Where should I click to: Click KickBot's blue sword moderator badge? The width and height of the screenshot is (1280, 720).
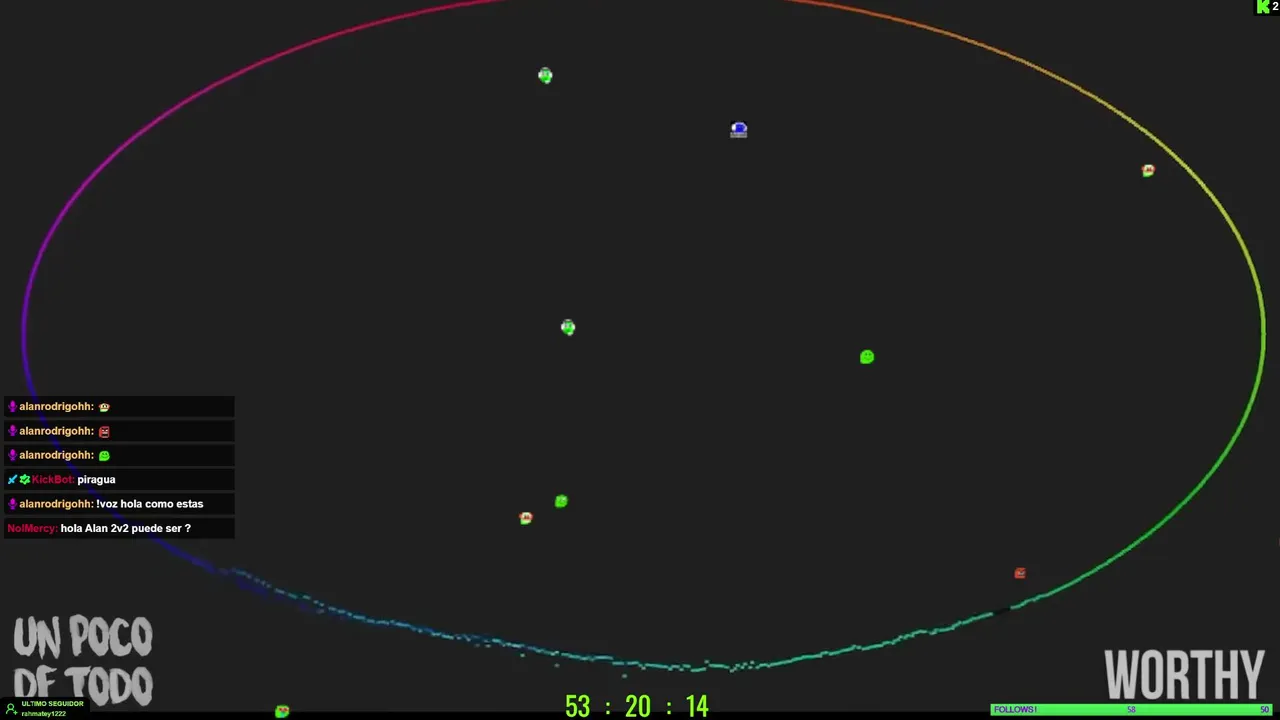point(13,479)
